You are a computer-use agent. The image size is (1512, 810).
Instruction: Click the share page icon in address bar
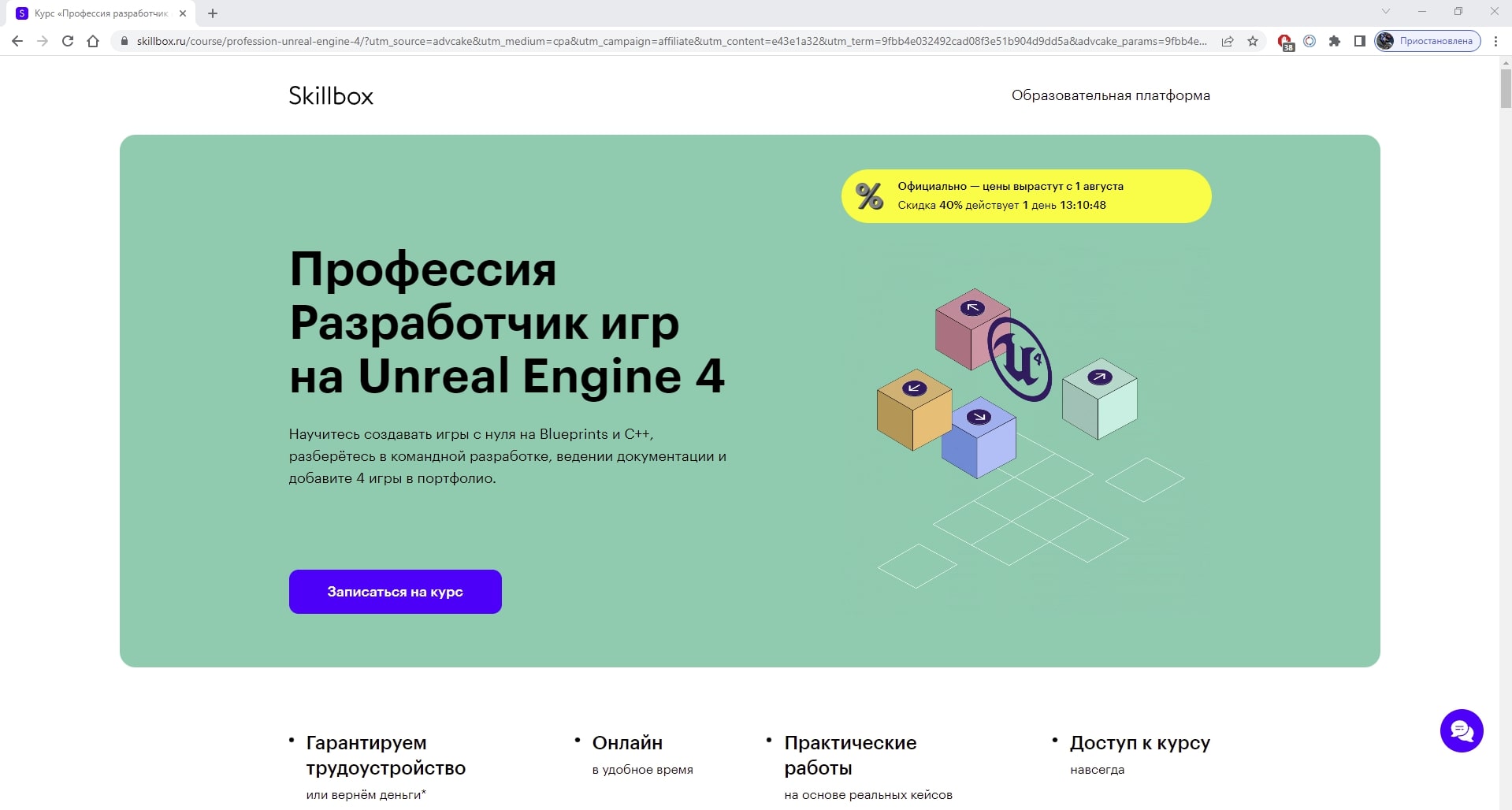(x=1228, y=41)
